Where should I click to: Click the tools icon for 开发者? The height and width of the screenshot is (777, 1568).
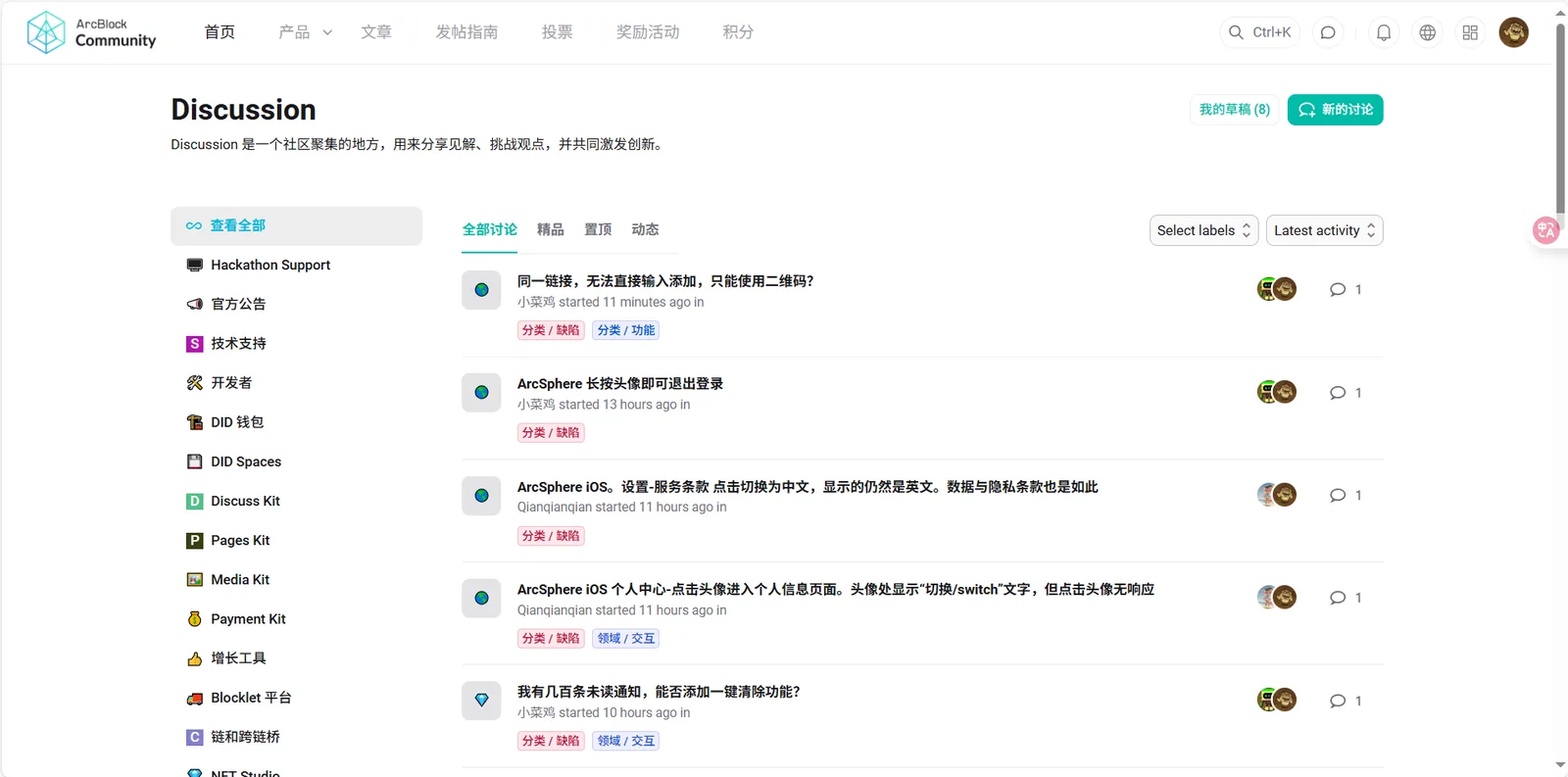[194, 383]
